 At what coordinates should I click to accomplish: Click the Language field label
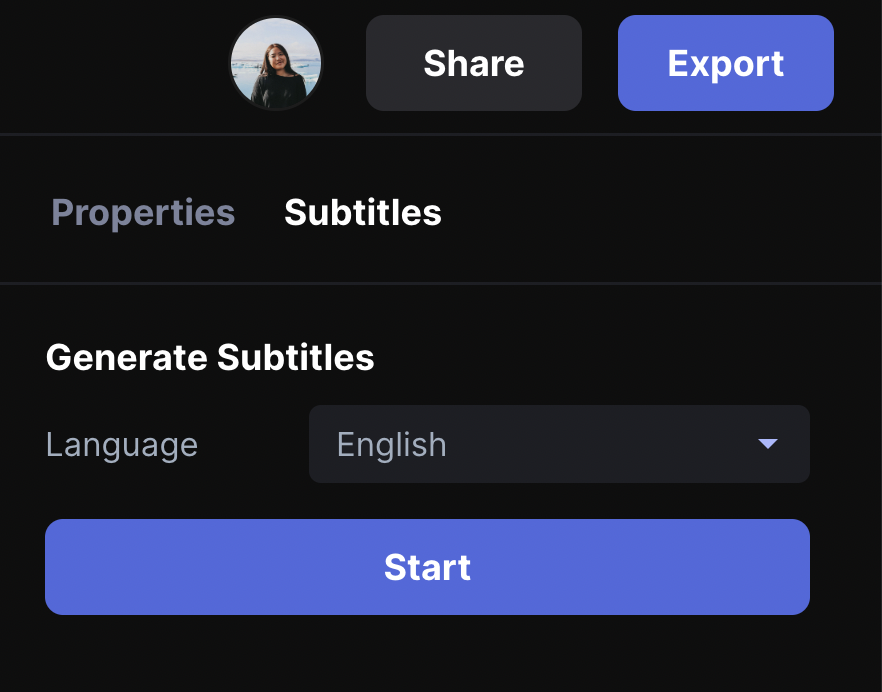122,445
